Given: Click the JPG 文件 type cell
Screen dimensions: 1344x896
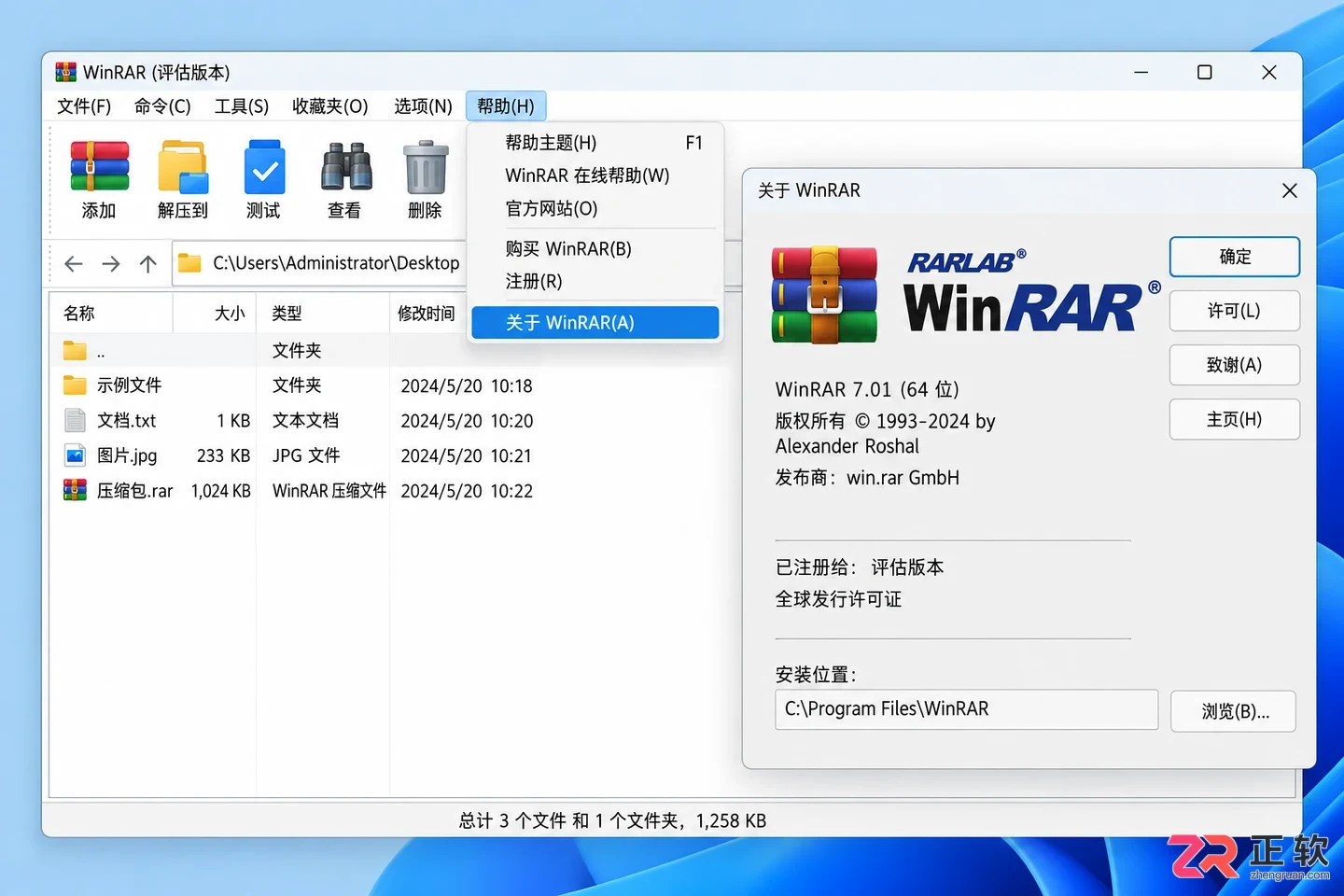Looking at the screenshot, I should (x=306, y=455).
